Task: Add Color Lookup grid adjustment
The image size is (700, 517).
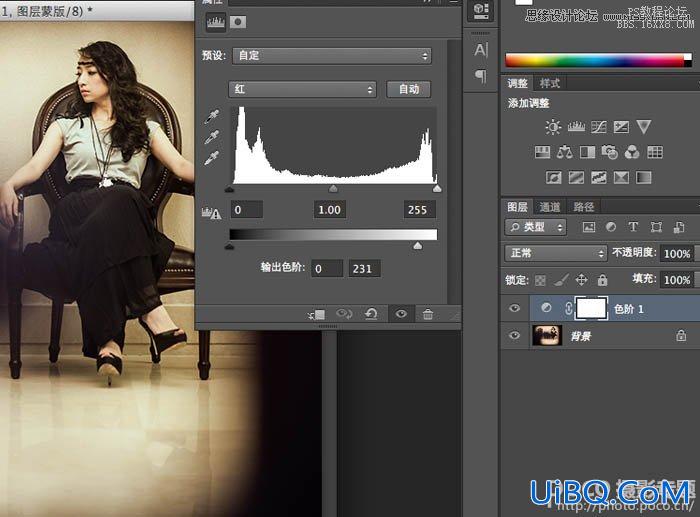Action: [x=655, y=152]
